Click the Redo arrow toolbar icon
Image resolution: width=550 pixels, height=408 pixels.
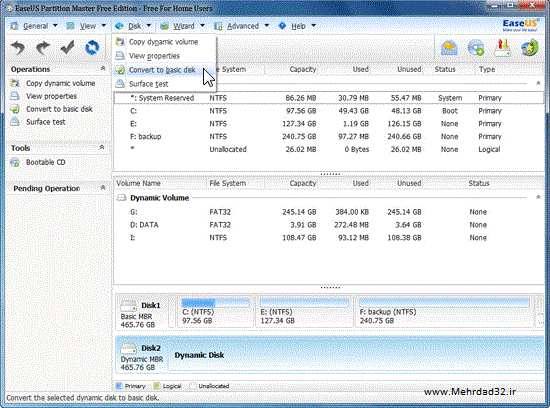click(x=43, y=48)
